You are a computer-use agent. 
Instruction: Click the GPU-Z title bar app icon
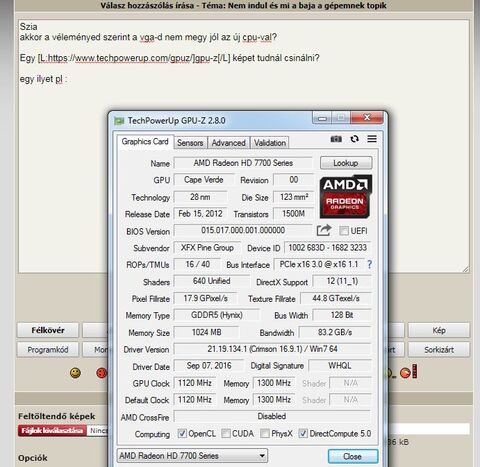(x=119, y=121)
